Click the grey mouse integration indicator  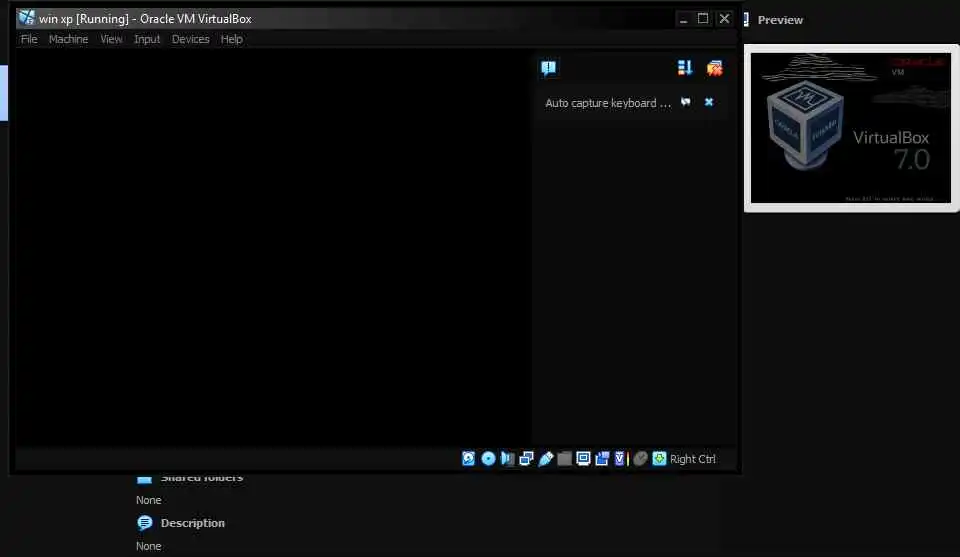click(640, 458)
